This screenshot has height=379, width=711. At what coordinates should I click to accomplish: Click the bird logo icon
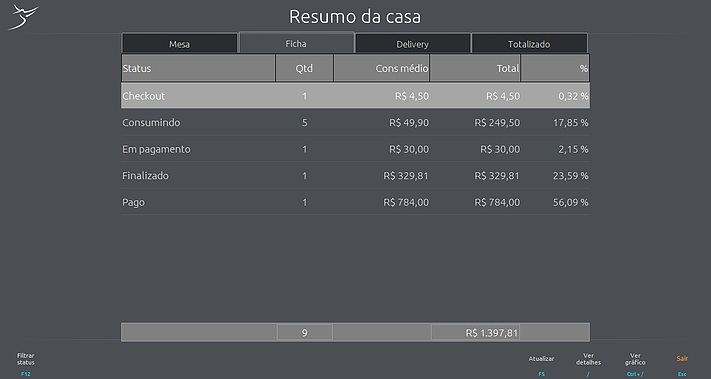click(23, 18)
